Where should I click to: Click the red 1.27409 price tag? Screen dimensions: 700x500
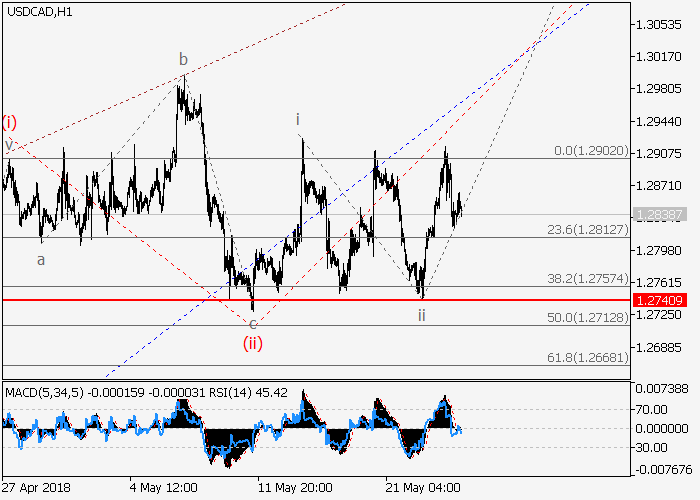[x=658, y=299]
